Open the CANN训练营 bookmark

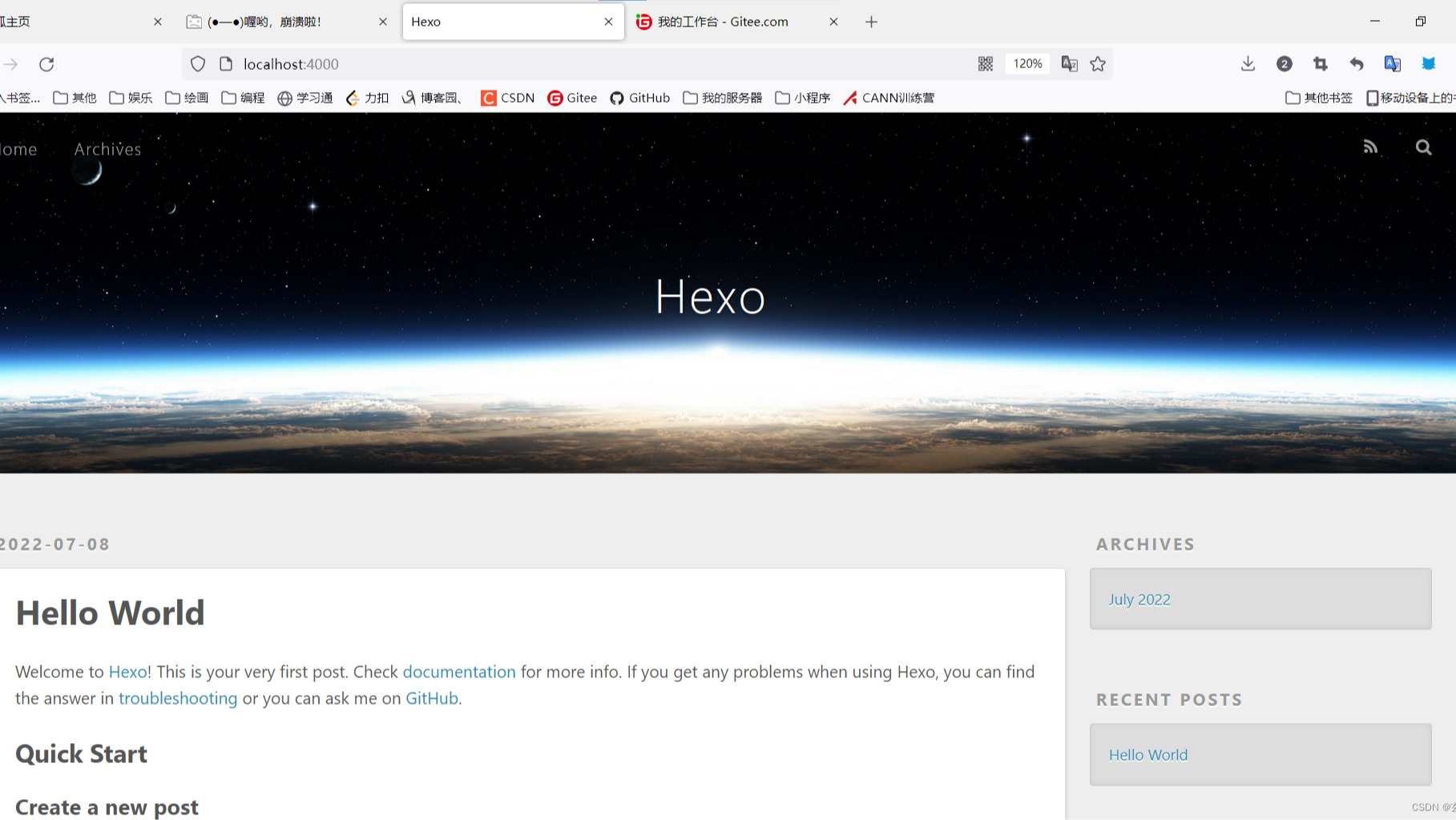point(889,98)
